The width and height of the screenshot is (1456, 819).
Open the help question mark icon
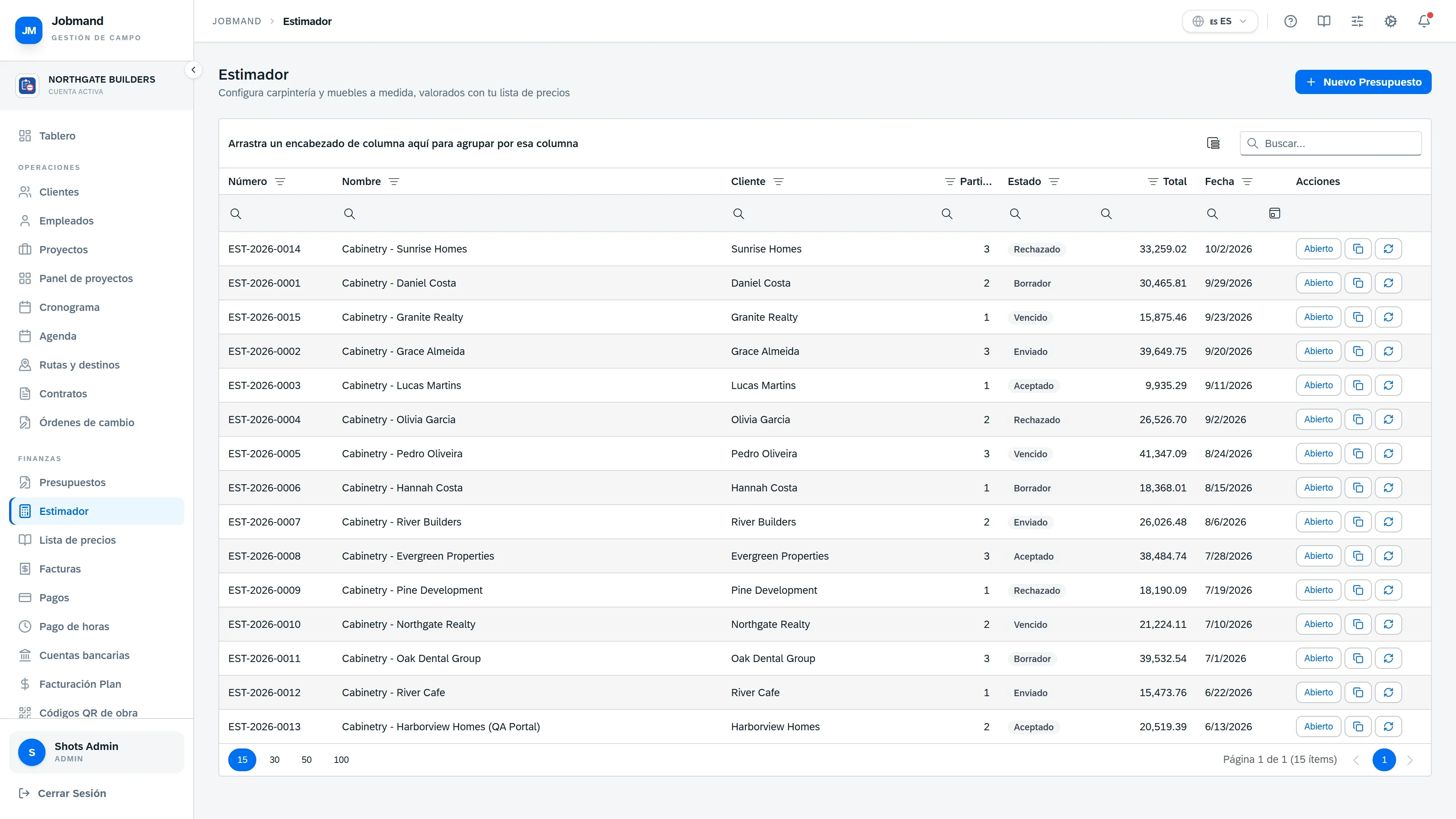(1290, 22)
